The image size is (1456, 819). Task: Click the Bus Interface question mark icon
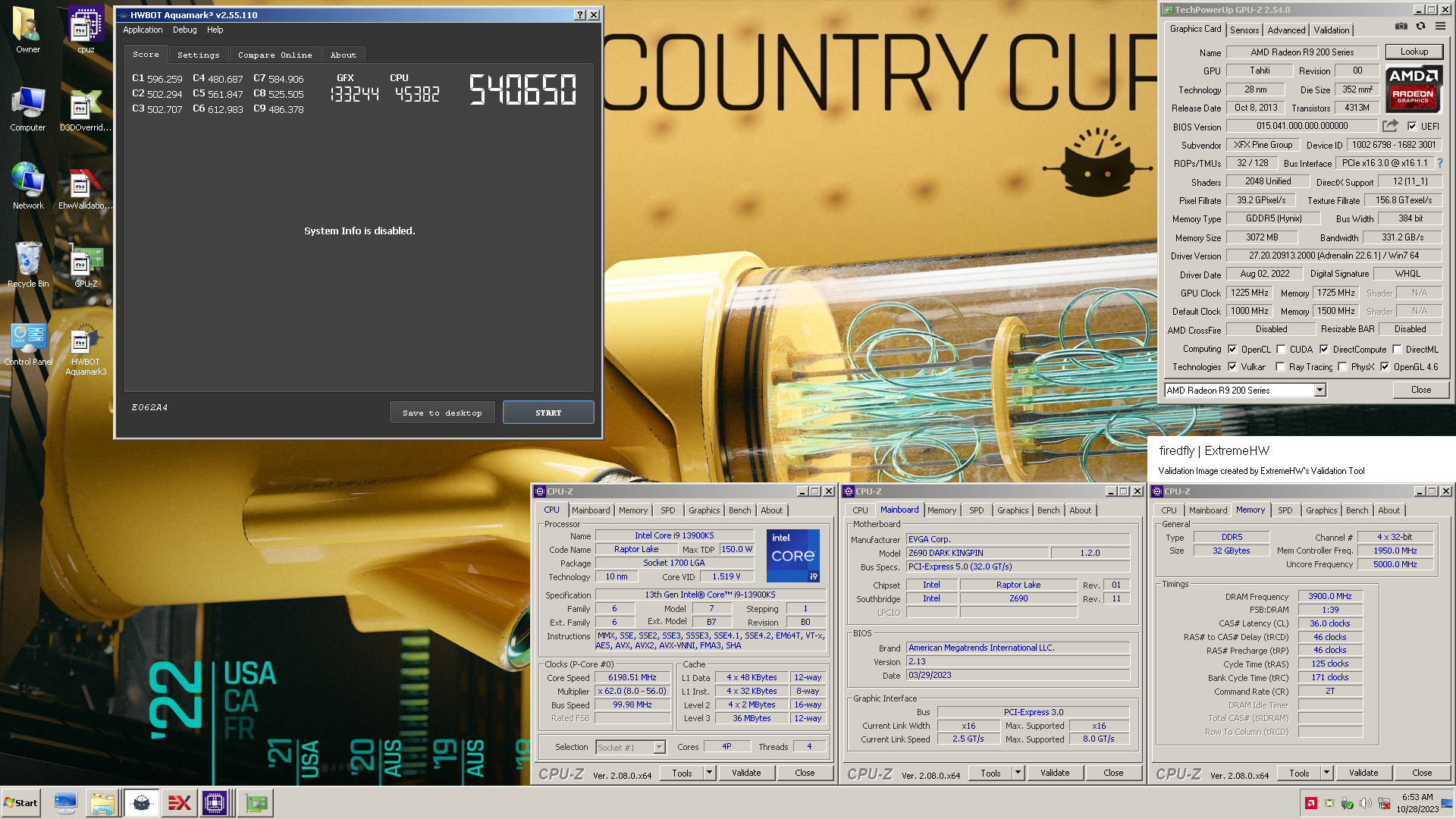pyautogui.click(x=1439, y=163)
